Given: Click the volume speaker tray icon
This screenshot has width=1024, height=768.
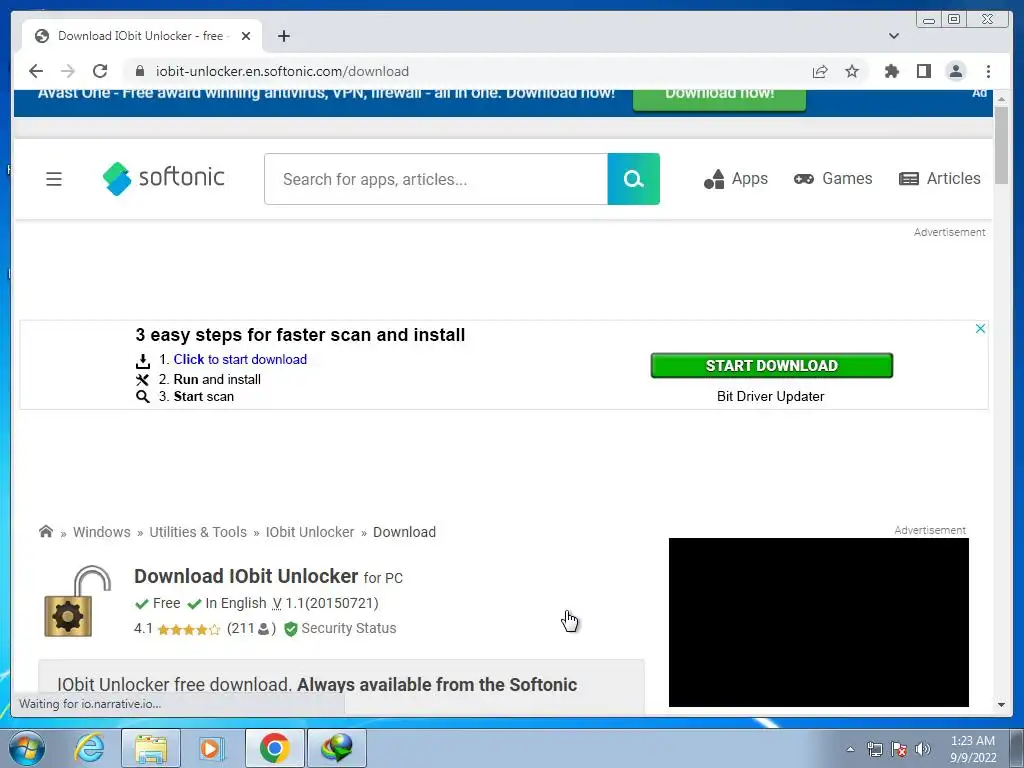Looking at the screenshot, I should coord(923,749).
